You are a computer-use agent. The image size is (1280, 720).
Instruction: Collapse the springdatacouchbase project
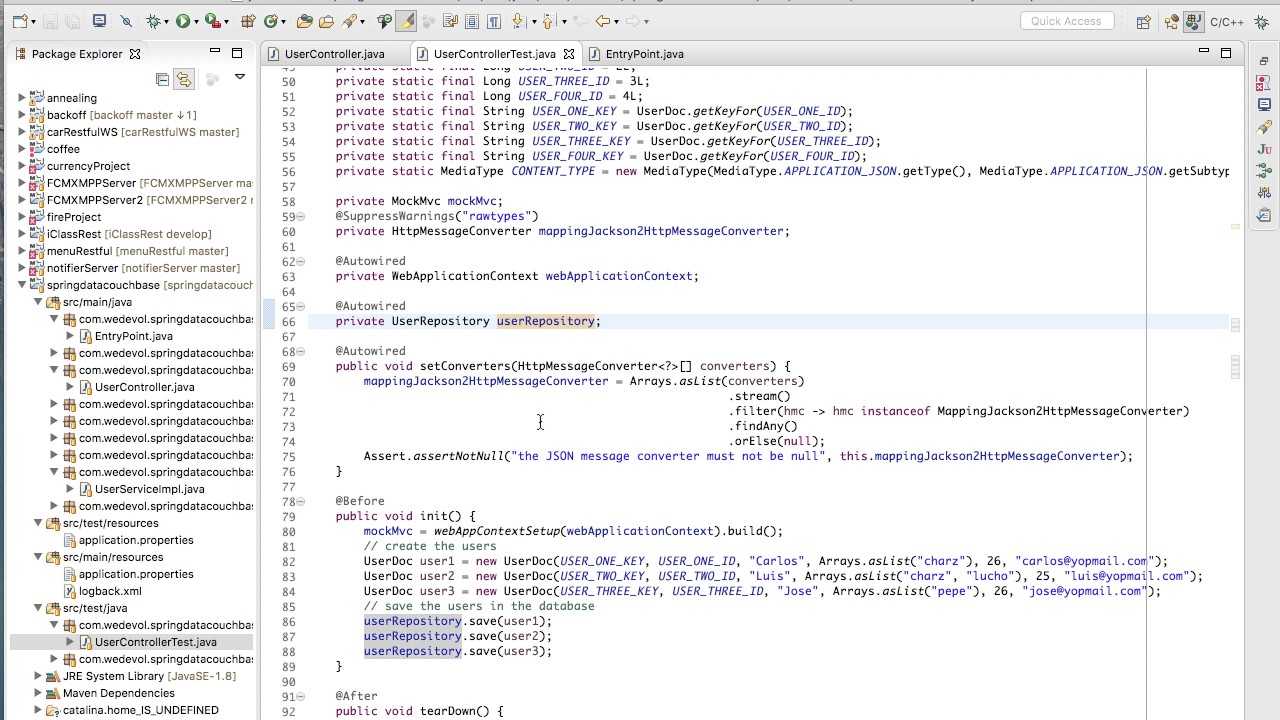pyautogui.click(x=22, y=285)
